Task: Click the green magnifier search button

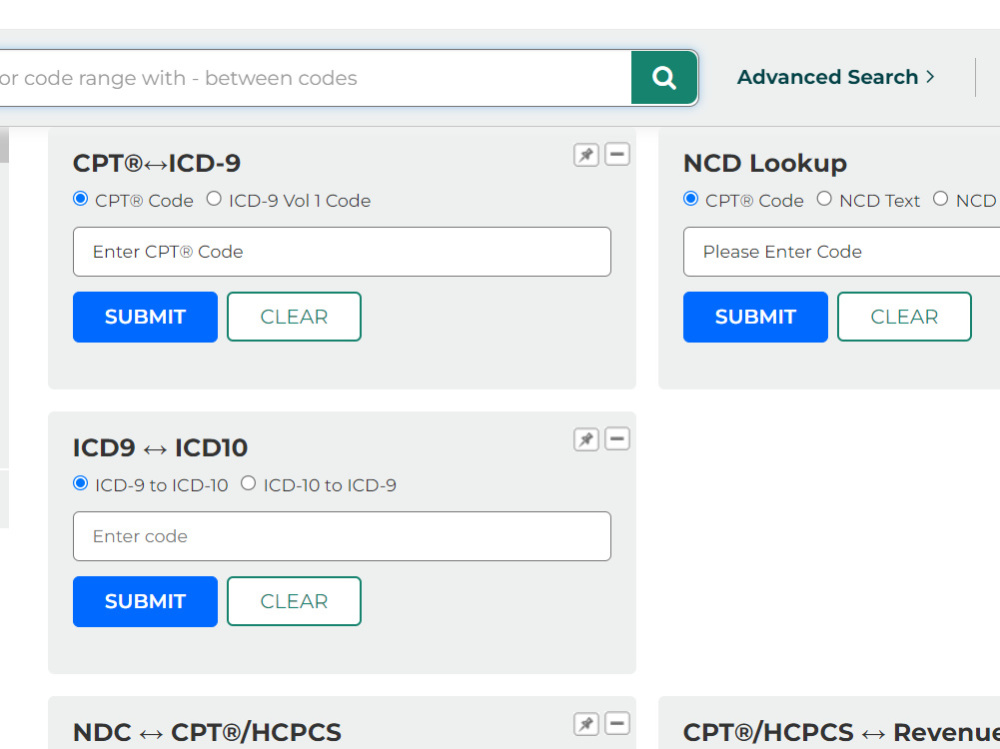Action: (x=664, y=78)
